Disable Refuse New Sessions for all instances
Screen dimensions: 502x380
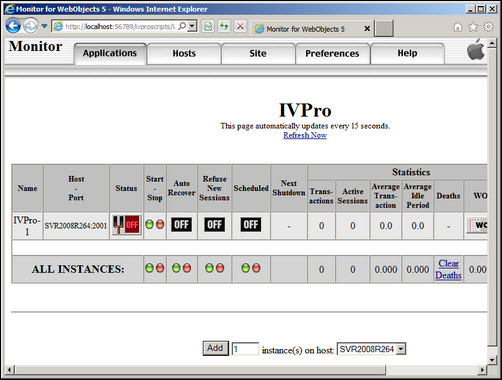220,268
